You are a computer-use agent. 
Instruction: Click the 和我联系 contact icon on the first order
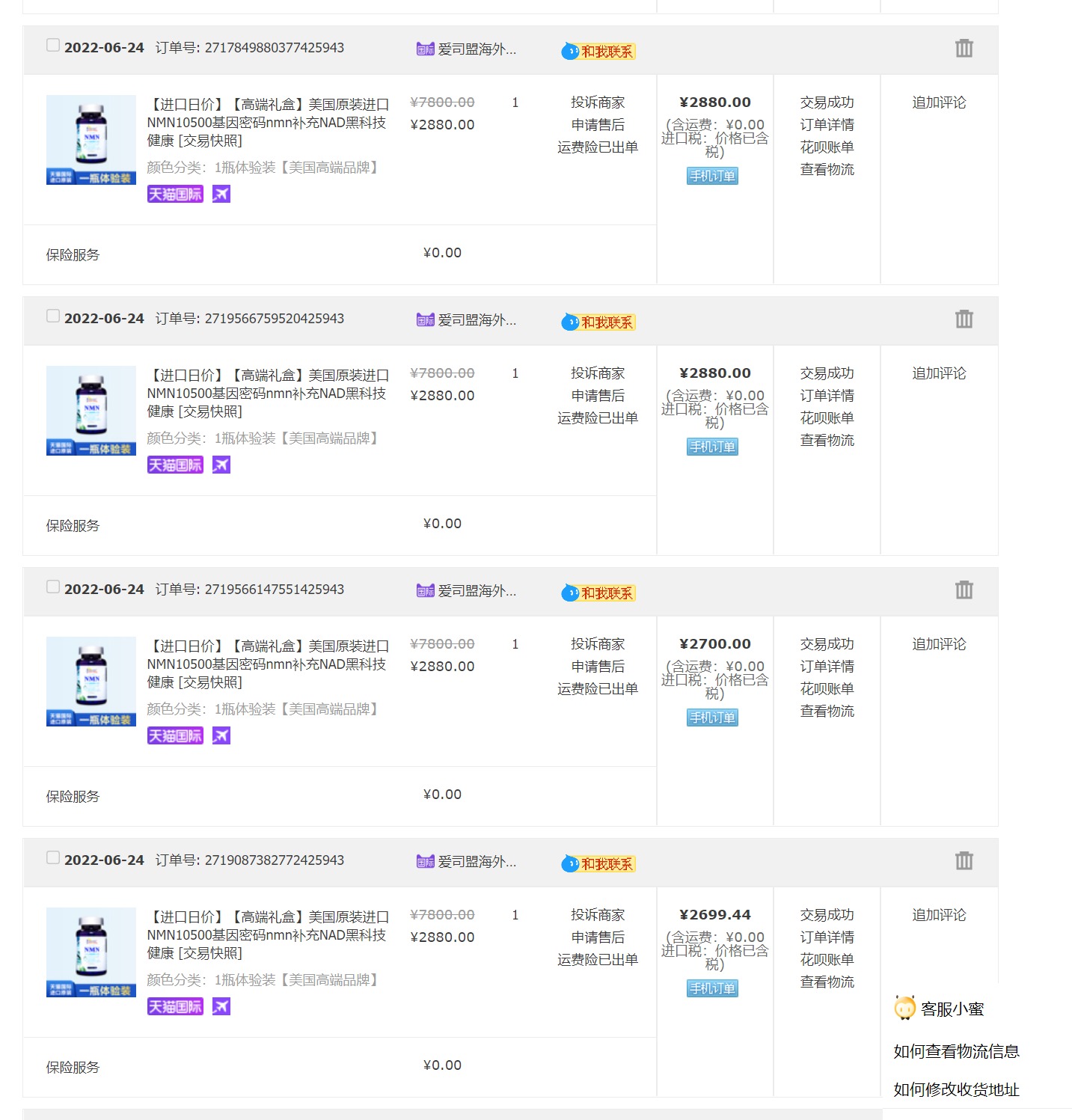click(597, 52)
